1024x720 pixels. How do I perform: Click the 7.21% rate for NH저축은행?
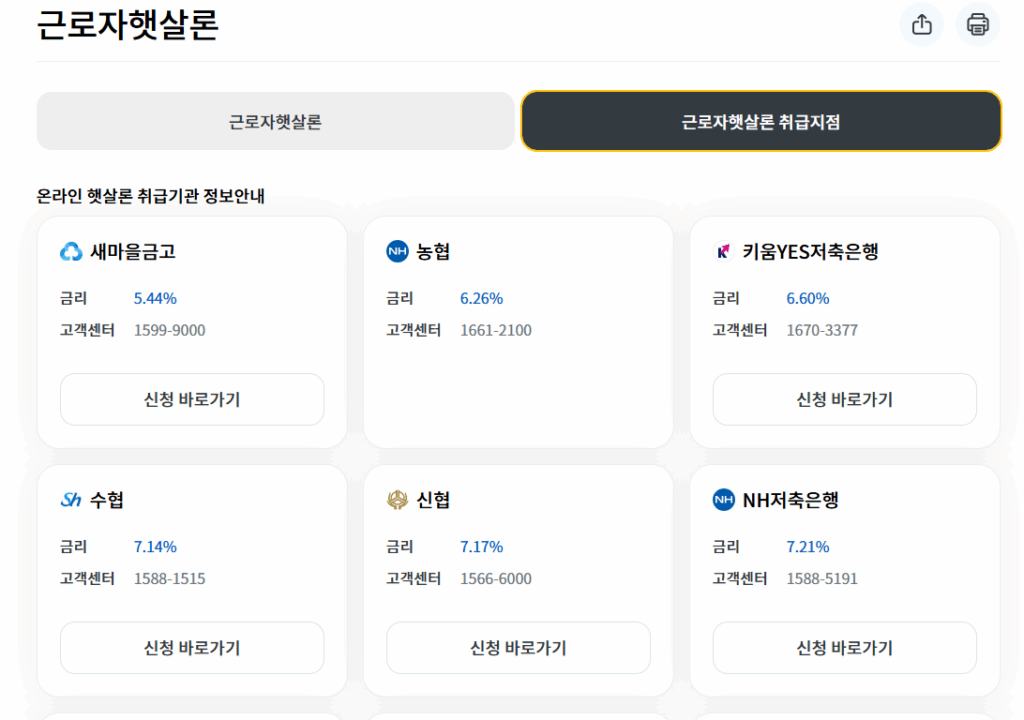click(808, 547)
